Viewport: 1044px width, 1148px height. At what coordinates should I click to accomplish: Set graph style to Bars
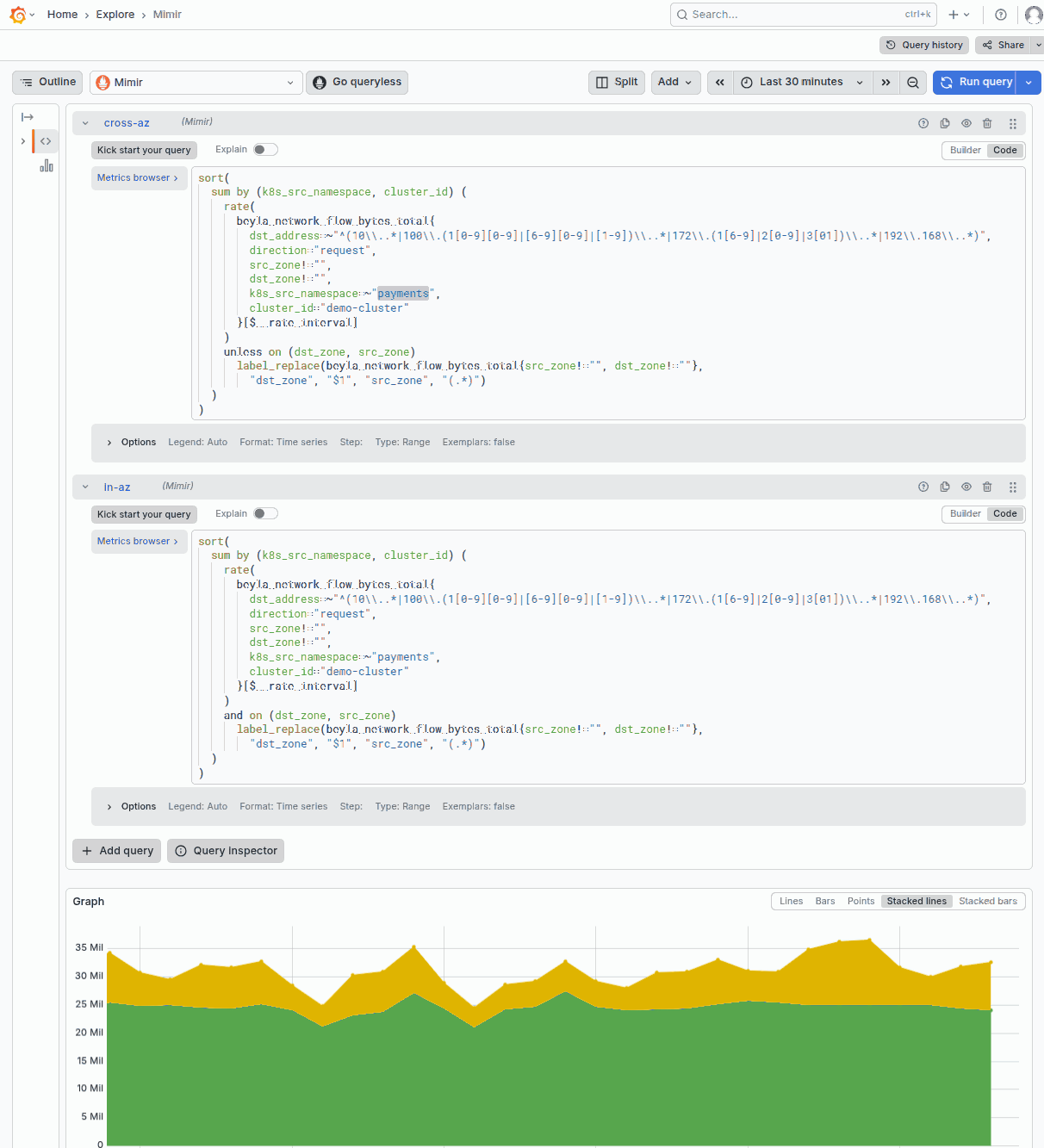pos(825,902)
